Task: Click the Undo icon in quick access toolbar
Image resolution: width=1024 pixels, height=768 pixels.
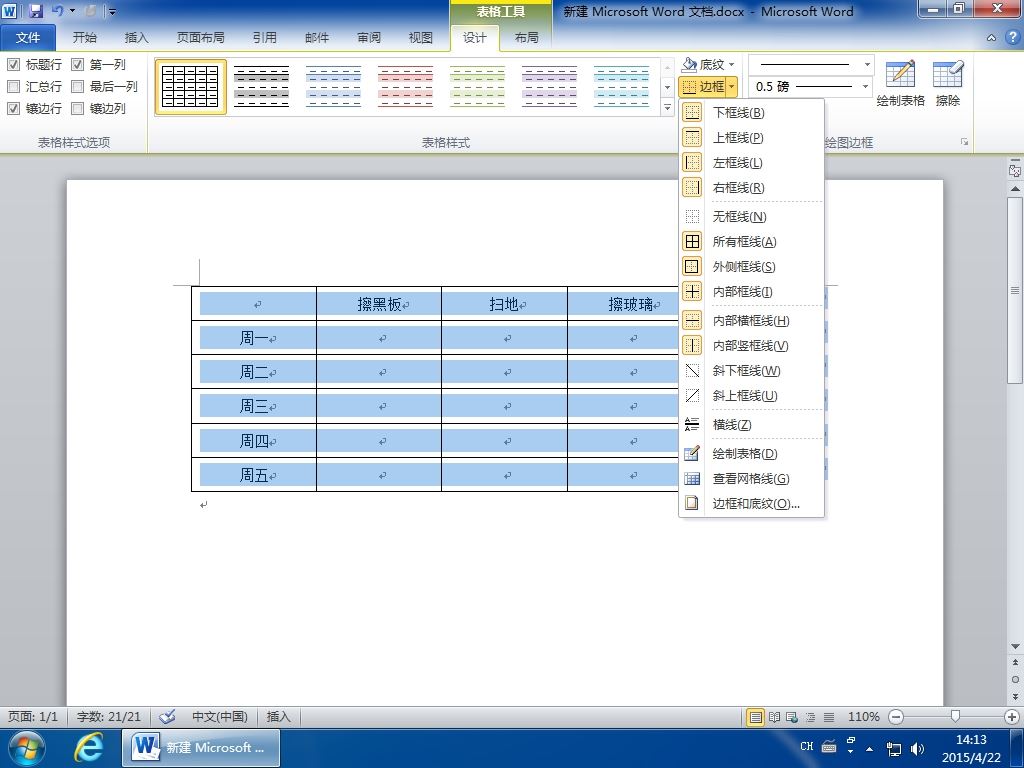Action: point(57,10)
